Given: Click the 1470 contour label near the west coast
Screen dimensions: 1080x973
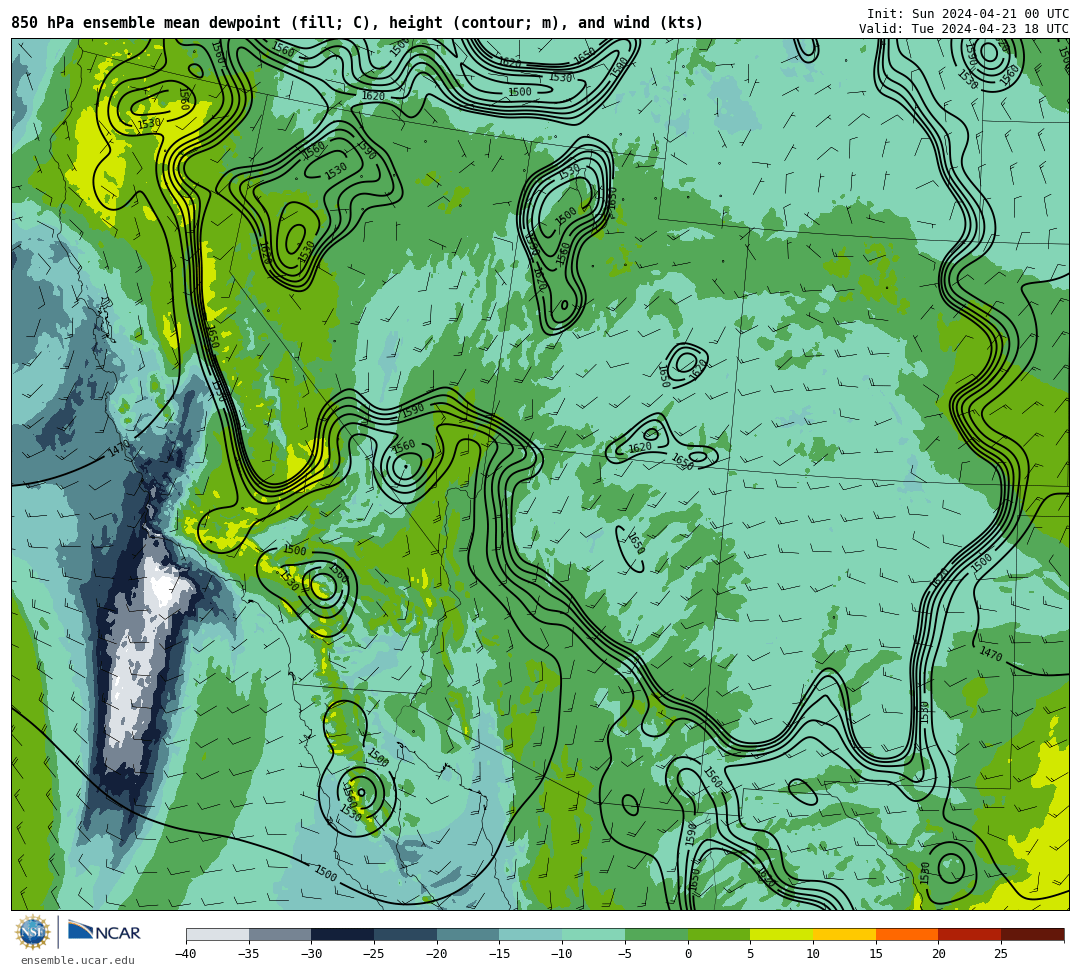Looking at the screenshot, I should tap(118, 450).
